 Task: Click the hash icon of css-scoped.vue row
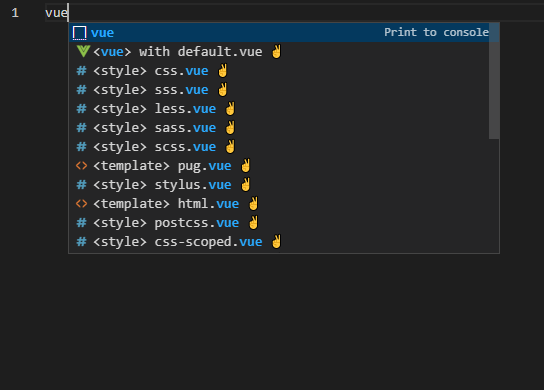[82, 242]
